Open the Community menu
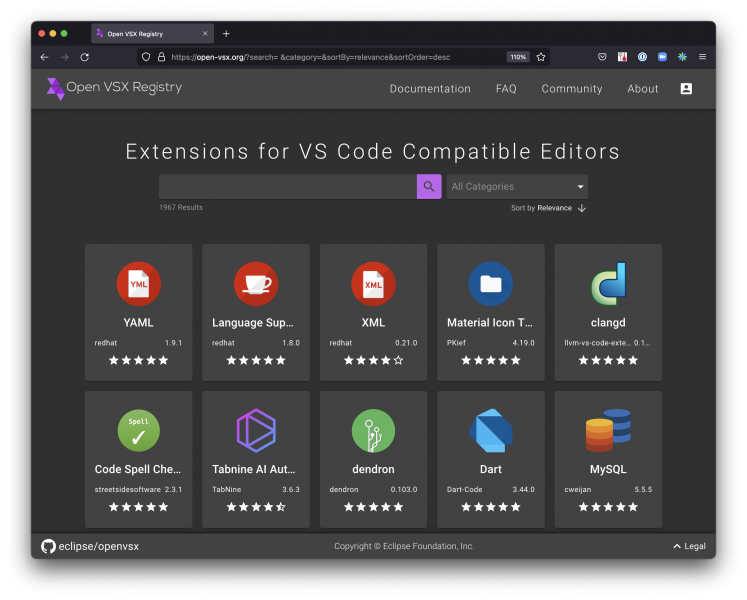The image size is (747, 600). 572,89
